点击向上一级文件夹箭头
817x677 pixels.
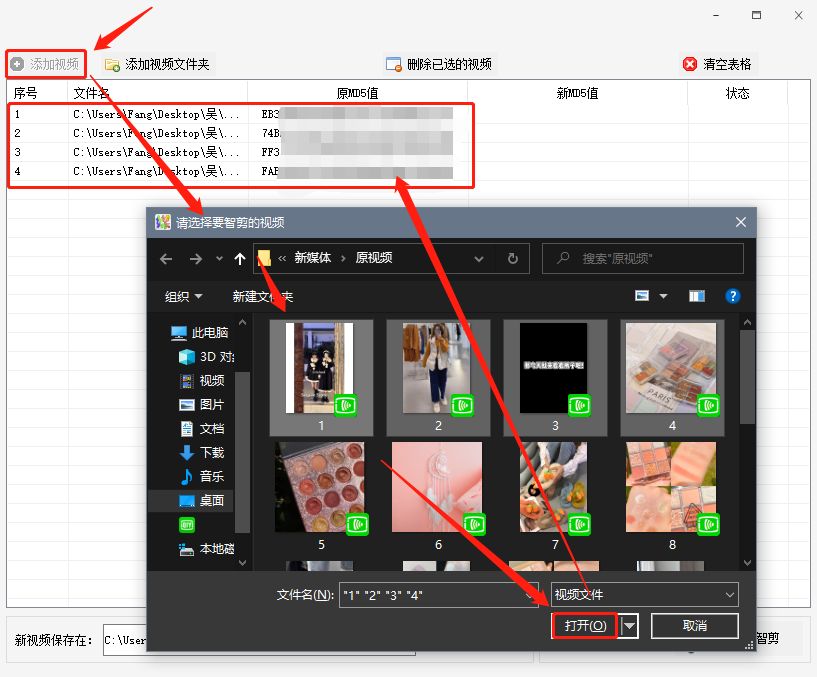[238, 258]
